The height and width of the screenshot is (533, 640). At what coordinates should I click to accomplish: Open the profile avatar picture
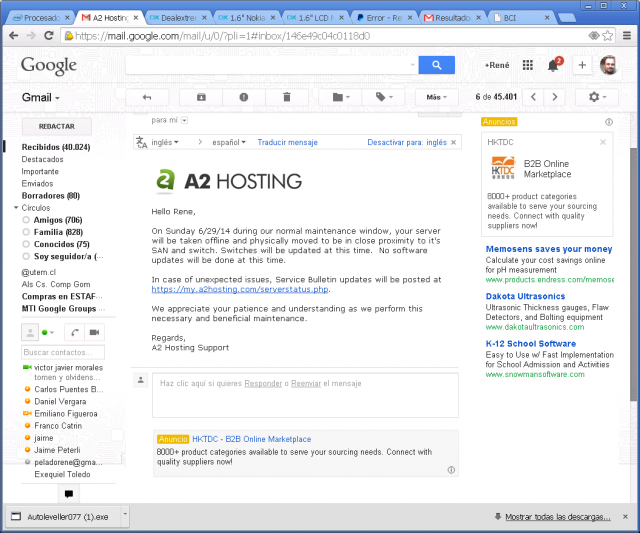[608, 65]
